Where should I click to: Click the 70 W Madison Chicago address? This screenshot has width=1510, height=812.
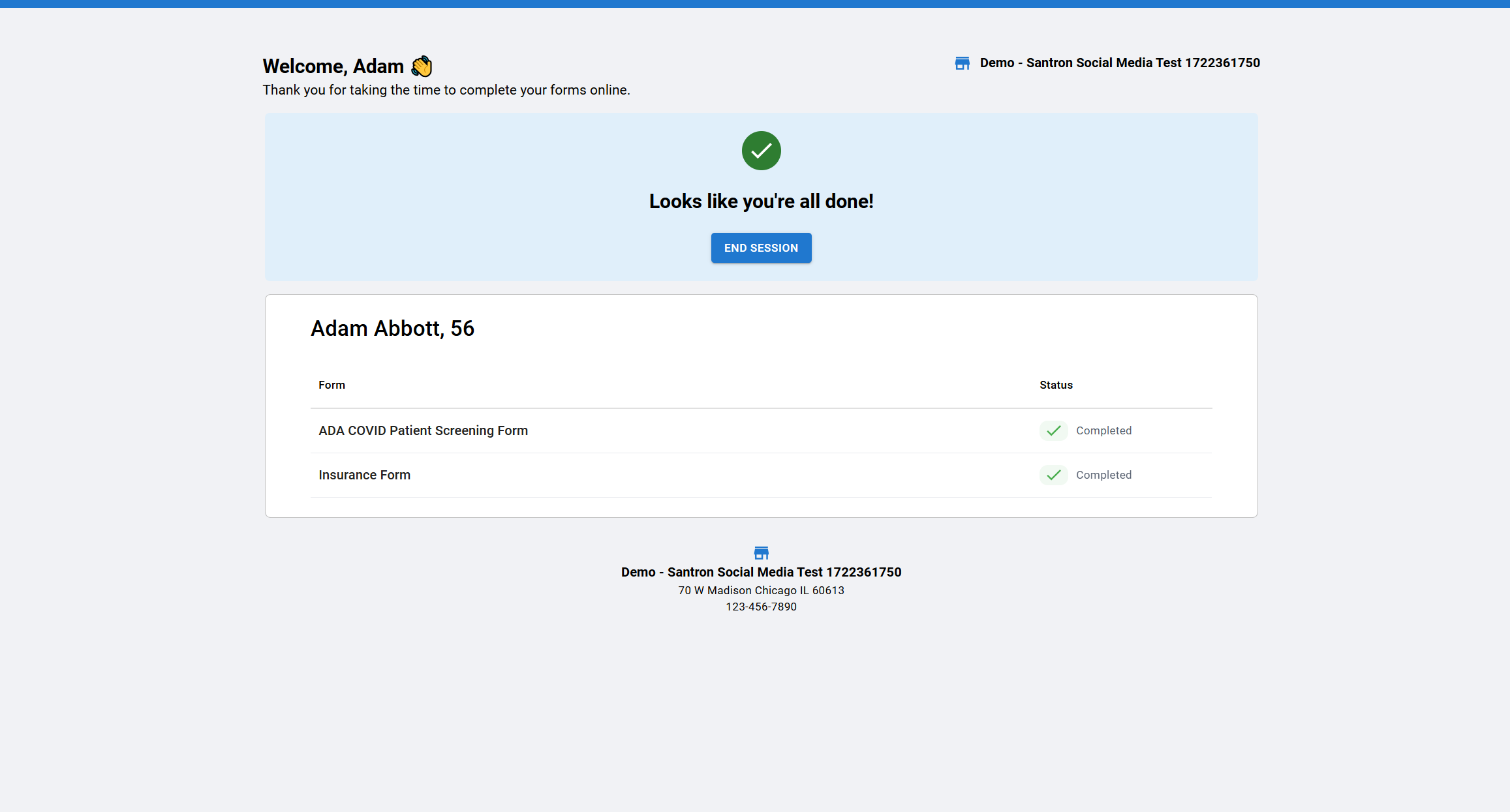pos(761,590)
